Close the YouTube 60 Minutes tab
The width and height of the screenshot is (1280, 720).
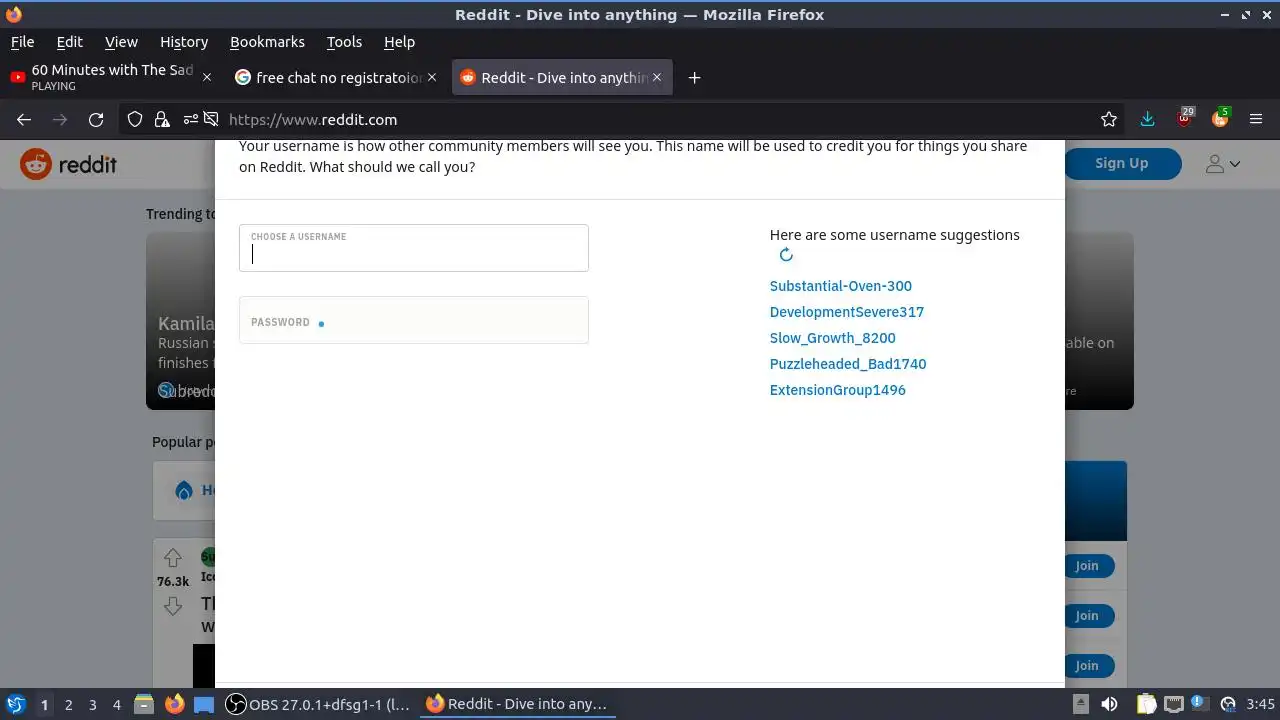(207, 77)
